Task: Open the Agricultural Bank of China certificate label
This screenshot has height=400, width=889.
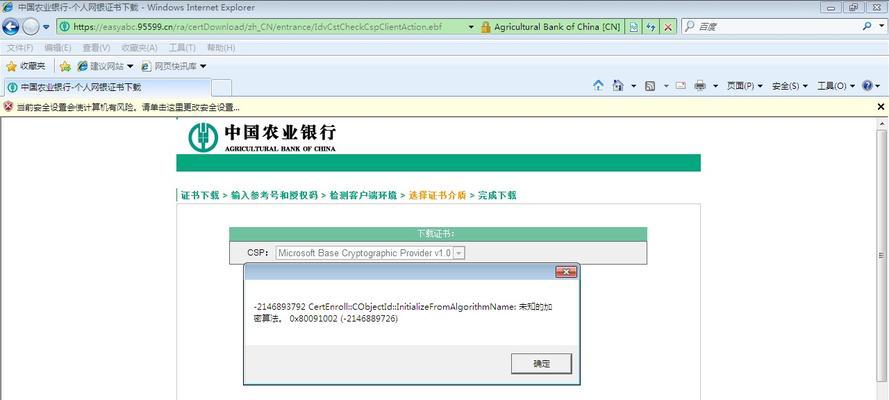Action: pyautogui.click(x=557, y=27)
